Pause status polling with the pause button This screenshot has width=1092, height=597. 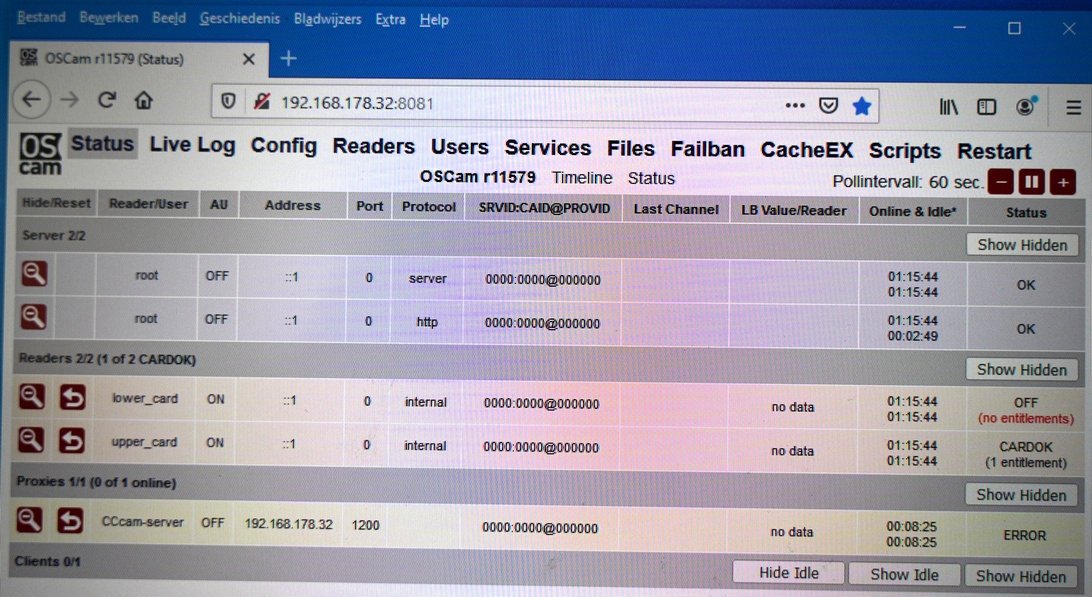coord(1031,183)
